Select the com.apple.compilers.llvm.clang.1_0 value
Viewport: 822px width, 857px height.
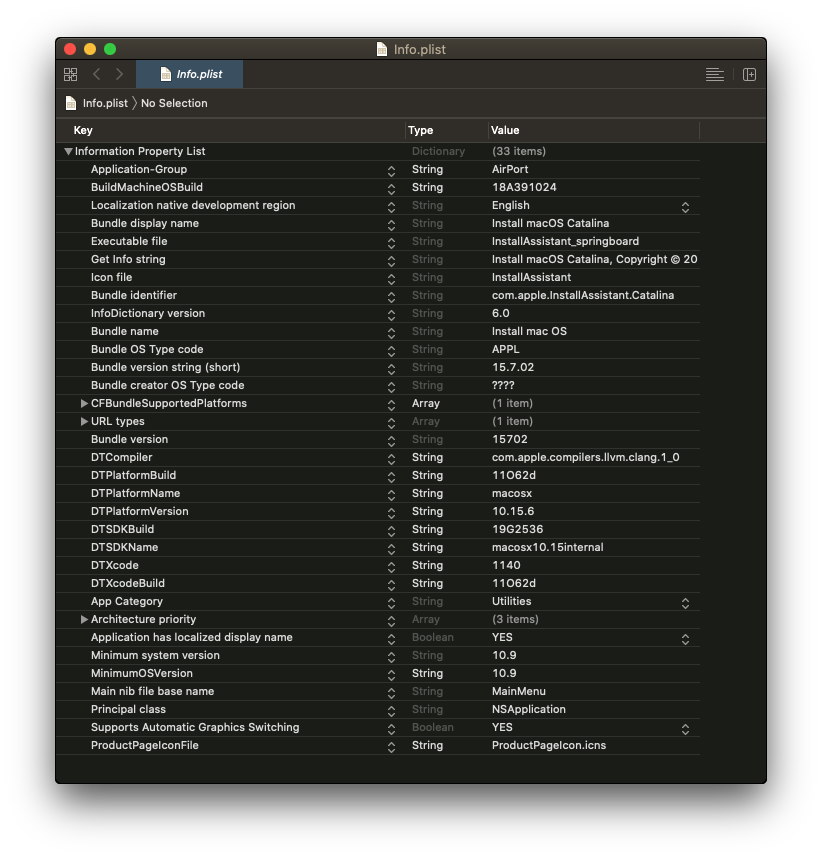(x=585, y=457)
